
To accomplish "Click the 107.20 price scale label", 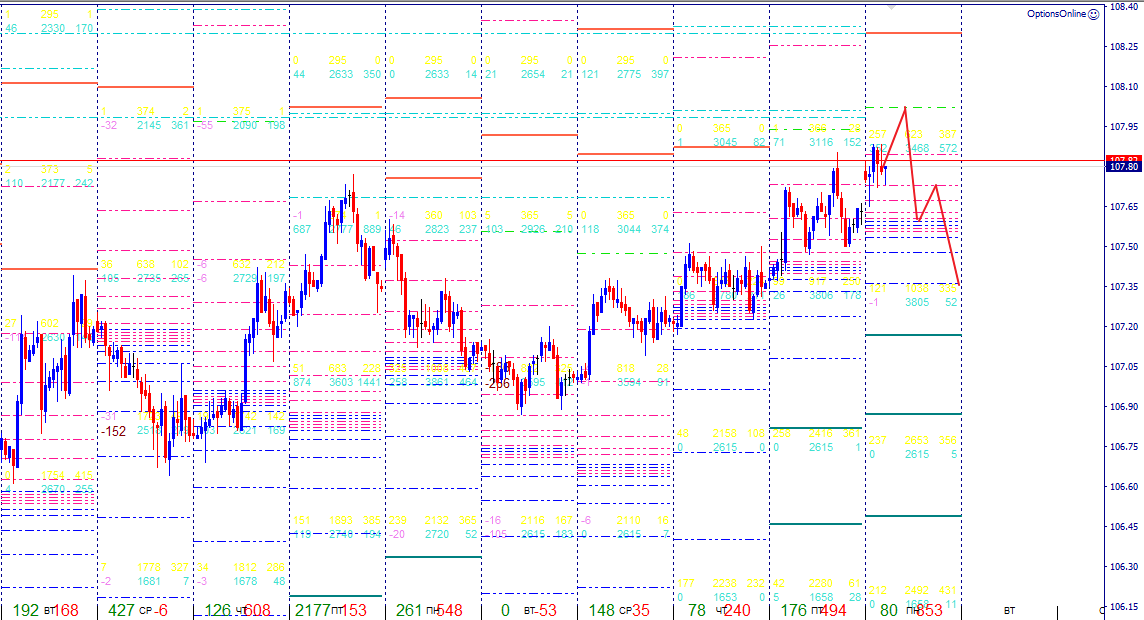I will (x=1124, y=327).
